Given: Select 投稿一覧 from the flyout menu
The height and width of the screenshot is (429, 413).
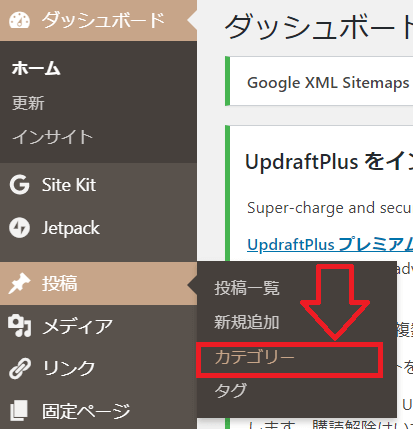Looking at the screenshot, I should (247, 288).
